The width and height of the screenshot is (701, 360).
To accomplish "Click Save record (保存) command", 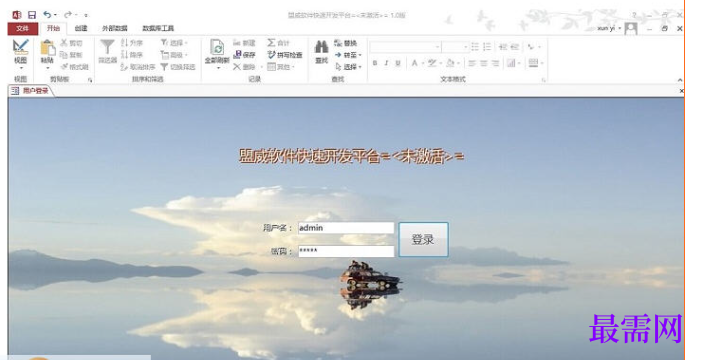I will pos(244,55).
